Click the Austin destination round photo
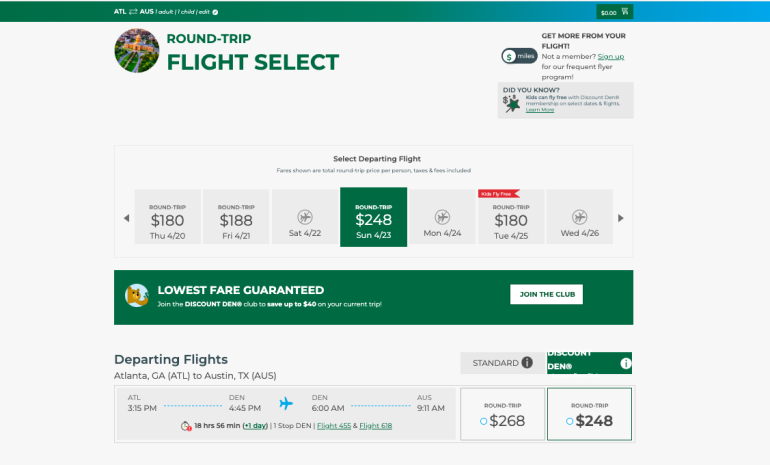 (x=137, y=51)
